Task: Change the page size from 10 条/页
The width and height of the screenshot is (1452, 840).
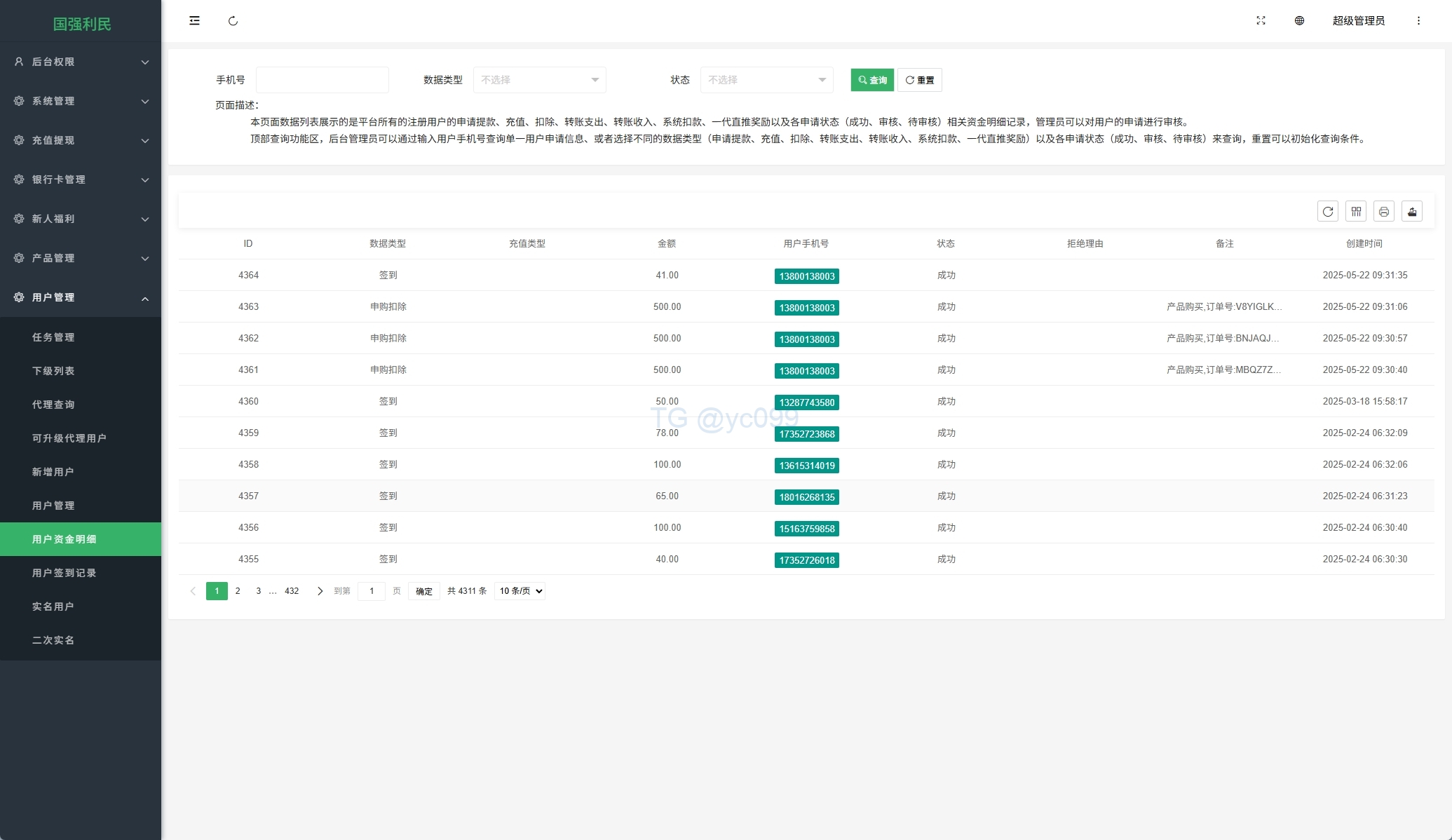Action: click(520, 591)
